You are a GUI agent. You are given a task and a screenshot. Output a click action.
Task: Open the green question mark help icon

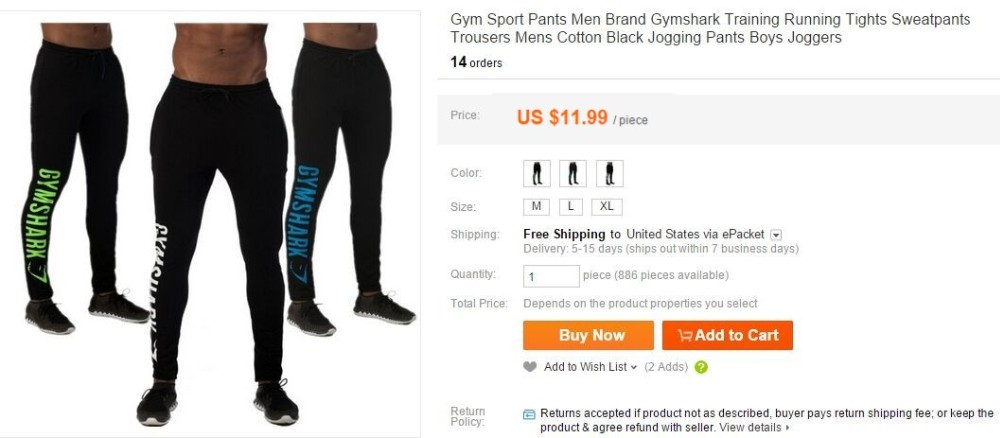pyautogui.click(x=701, y=367)
